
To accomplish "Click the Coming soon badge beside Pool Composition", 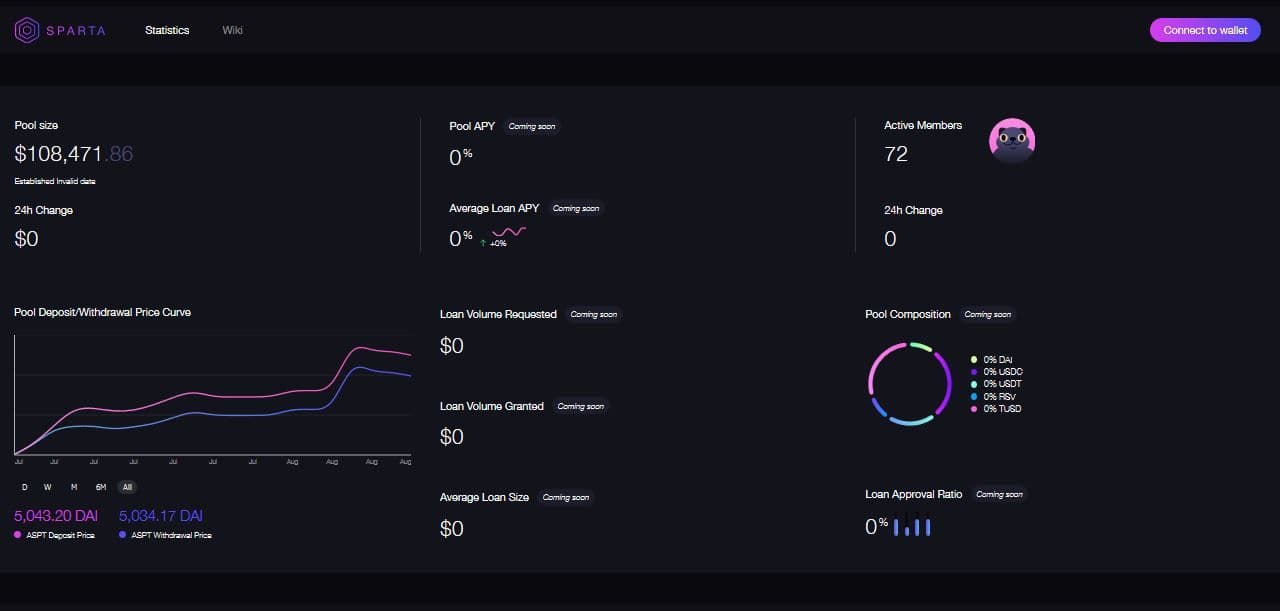I will click(987, 314).
